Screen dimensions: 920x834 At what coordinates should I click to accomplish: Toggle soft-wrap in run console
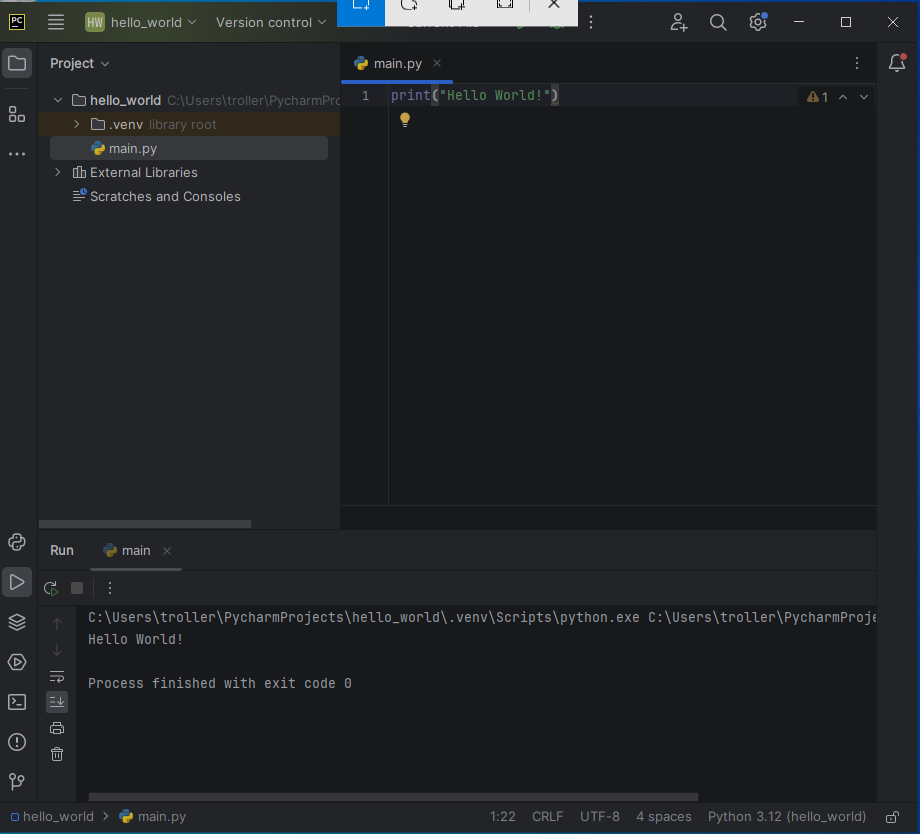[x=57, y=677]
